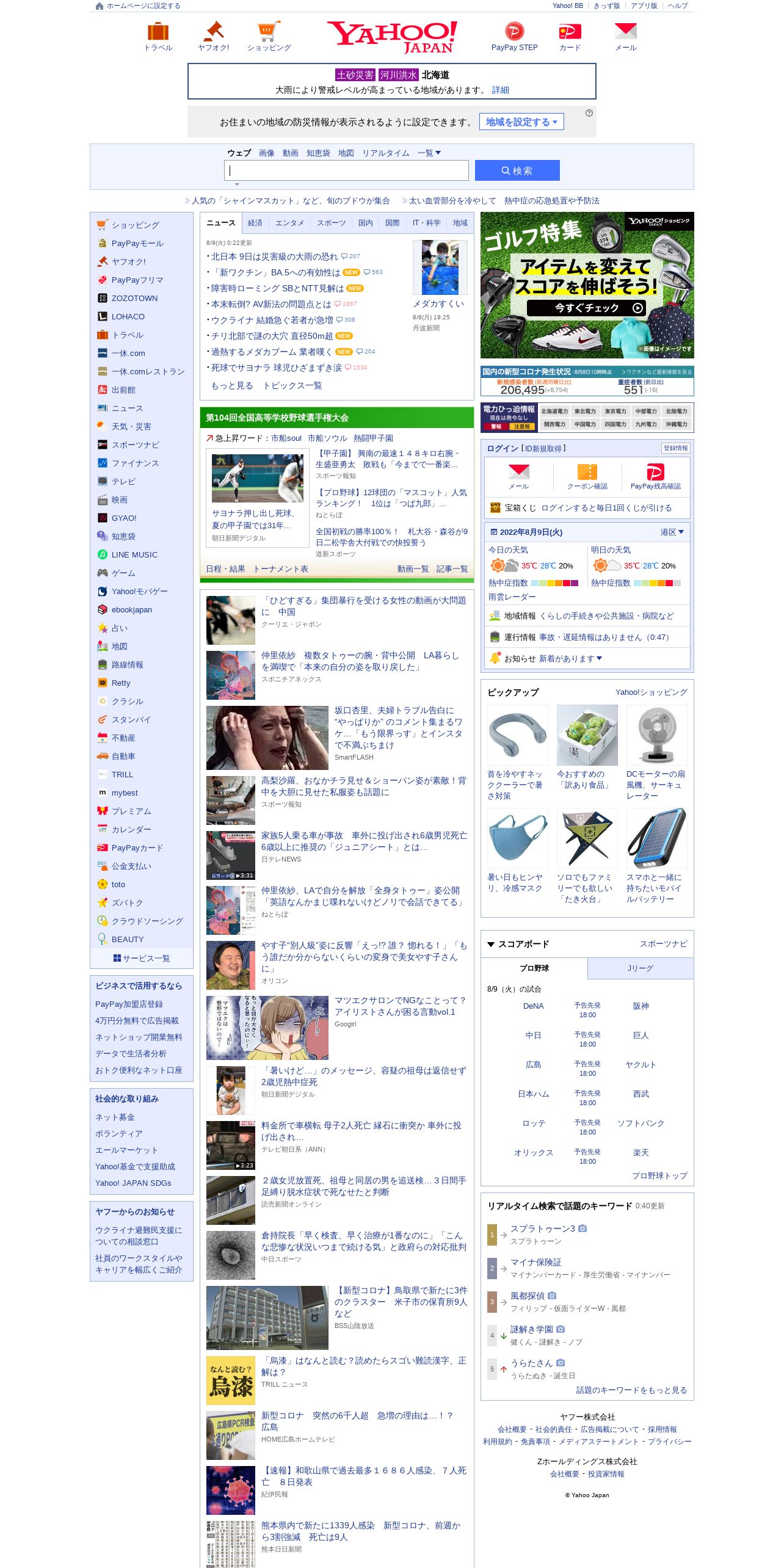Click the 宝箱くじ treasure chest icon

[495, 507]
